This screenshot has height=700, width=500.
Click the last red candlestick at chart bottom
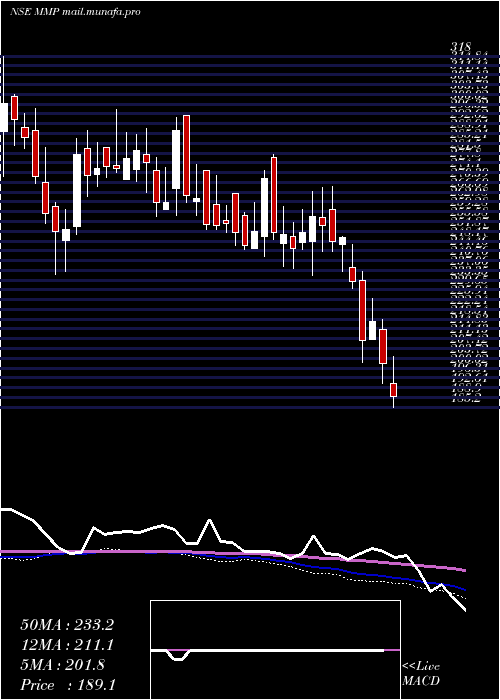point(393,389)
